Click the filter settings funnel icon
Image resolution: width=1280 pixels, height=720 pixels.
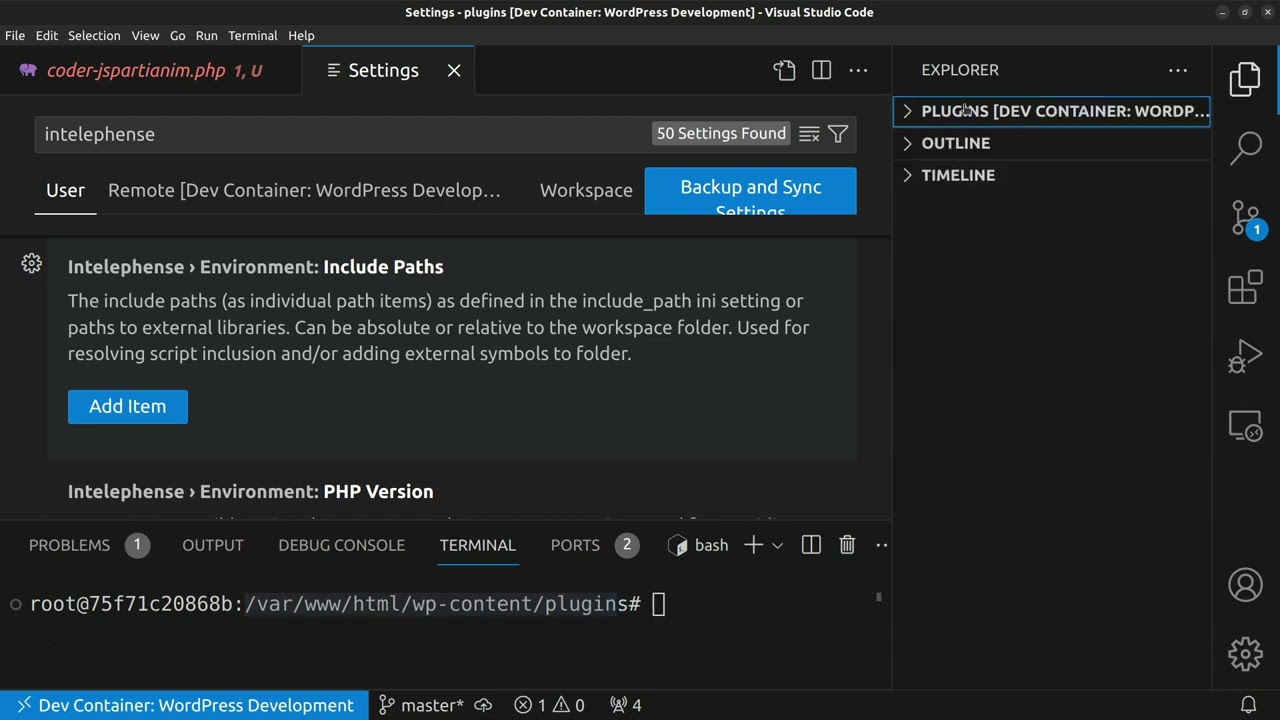[838, 134]
